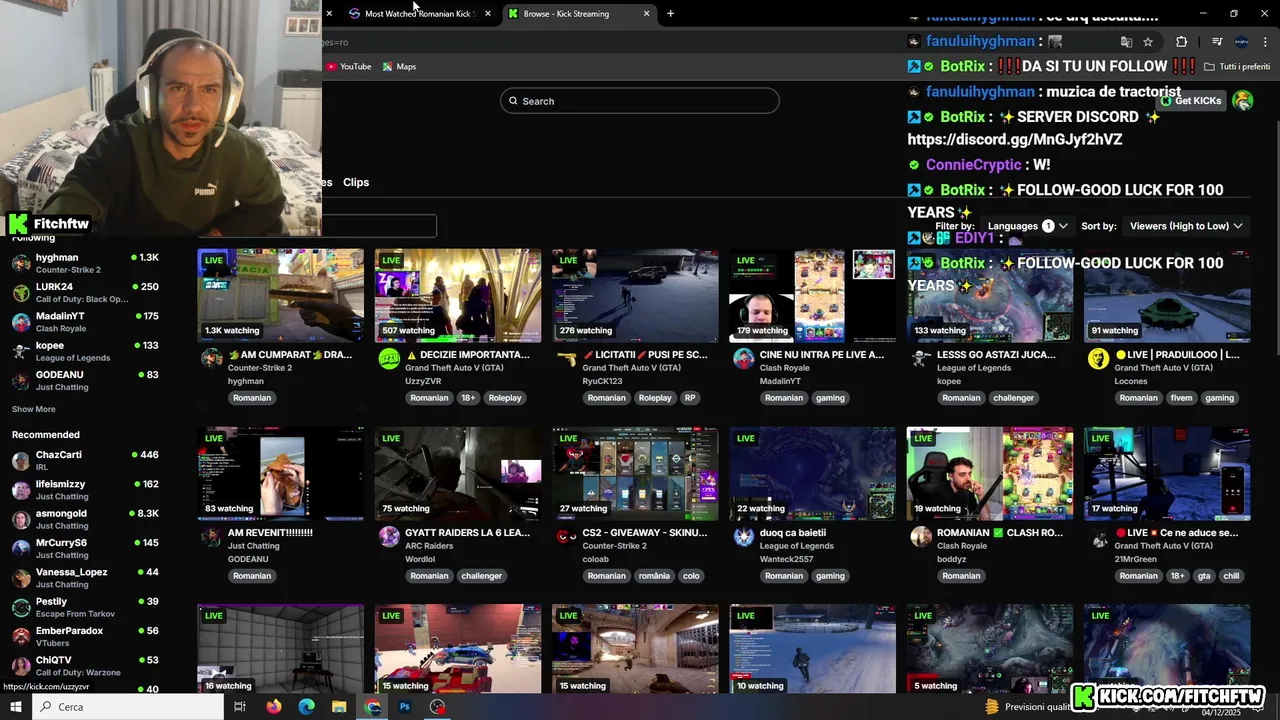
Task: Open OBS Studio from the taskbar
Action: coord(437,706)
